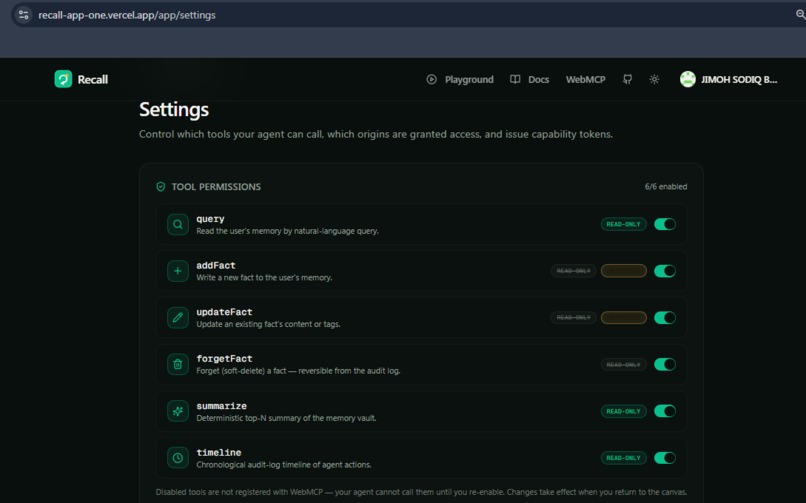Image resolution: width=806 pixels, height=503 pixels.
Task: Disable the addFact tool toggle
Action: [x=665, y=271]
